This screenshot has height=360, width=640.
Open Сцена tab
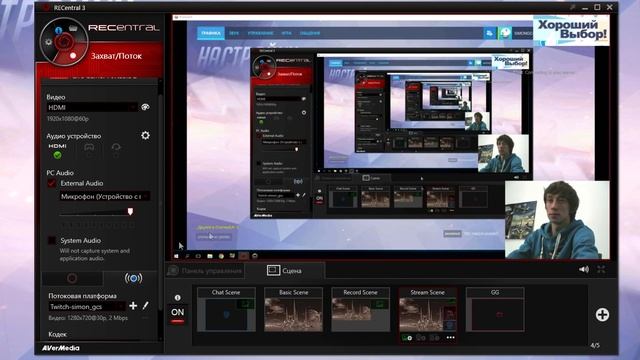(x=284, y=271)
